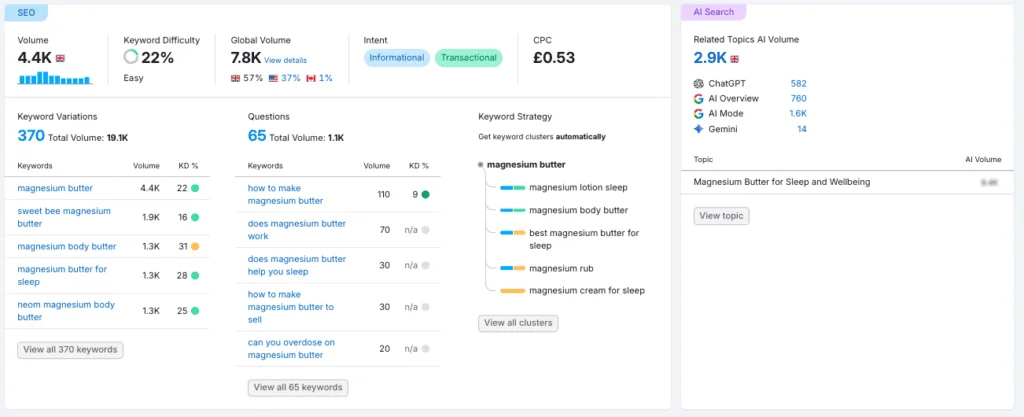Screen dimensions: 1024x417
Task: Click KD dot for magnesium butter for sleep
Action: 195,275
